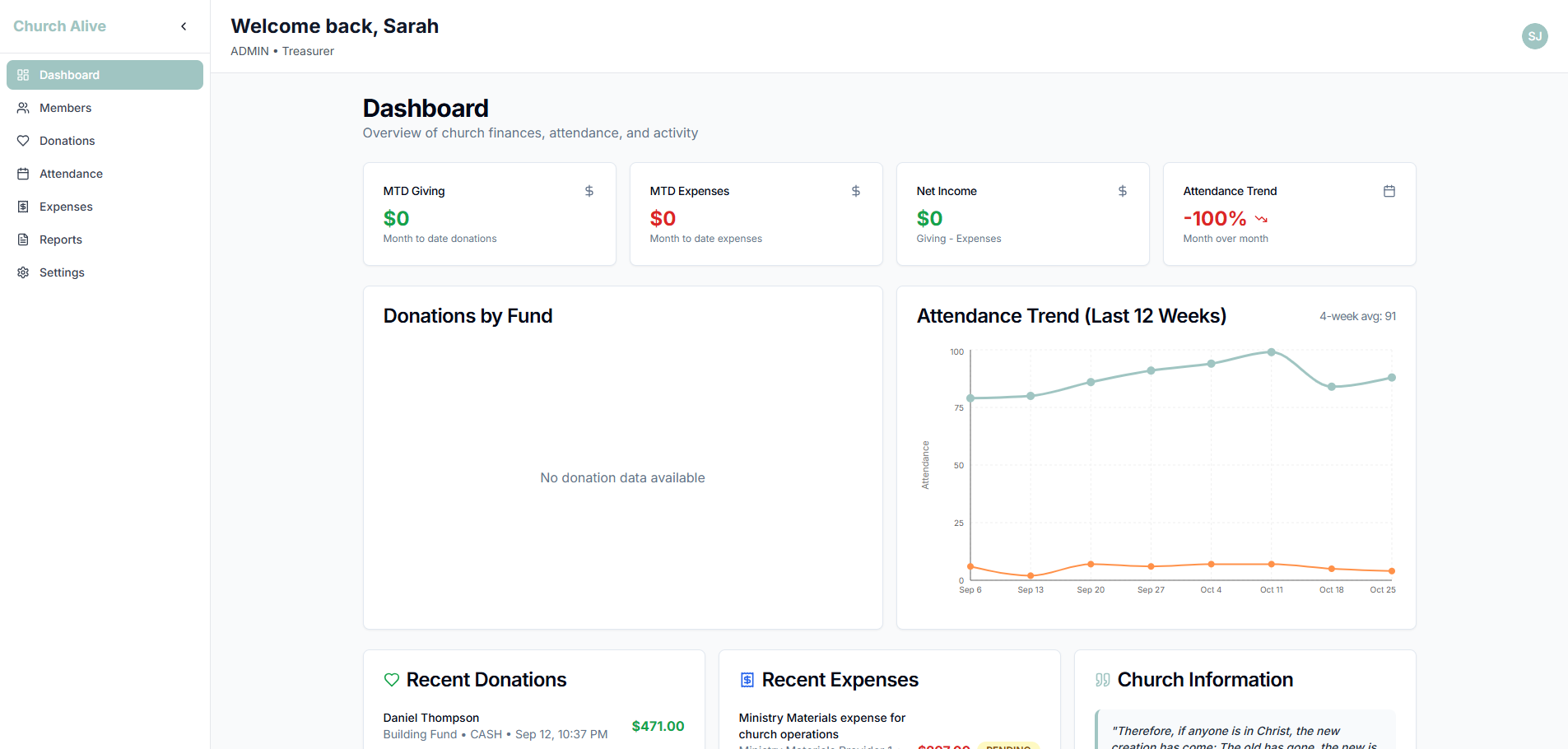Open Reports using the document icon
The image size is (1568, 749).
click(23, 240)
